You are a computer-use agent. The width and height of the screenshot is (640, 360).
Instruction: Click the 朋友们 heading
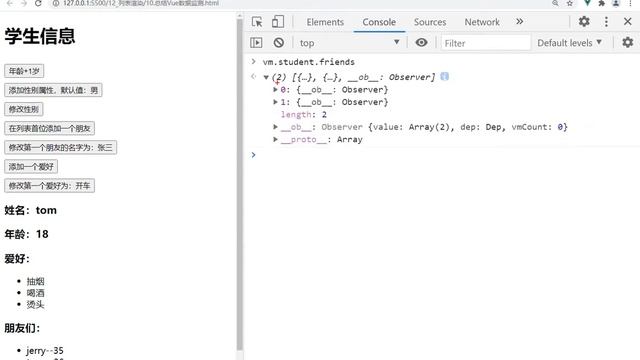coord(22,328)
